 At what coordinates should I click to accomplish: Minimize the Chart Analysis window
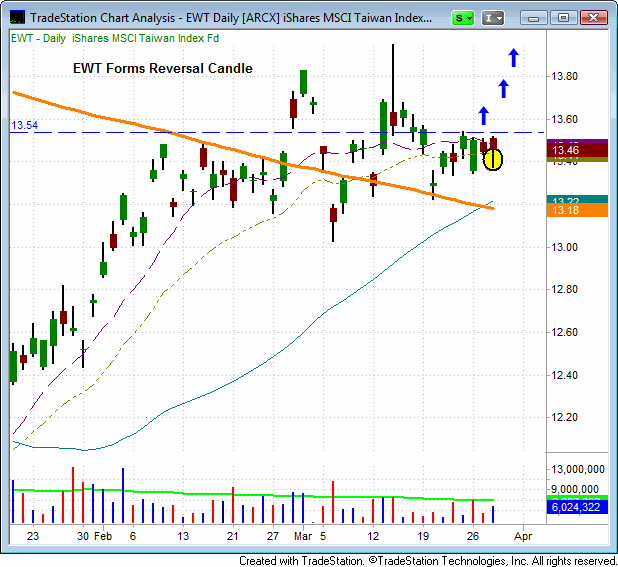coord(534,18)
